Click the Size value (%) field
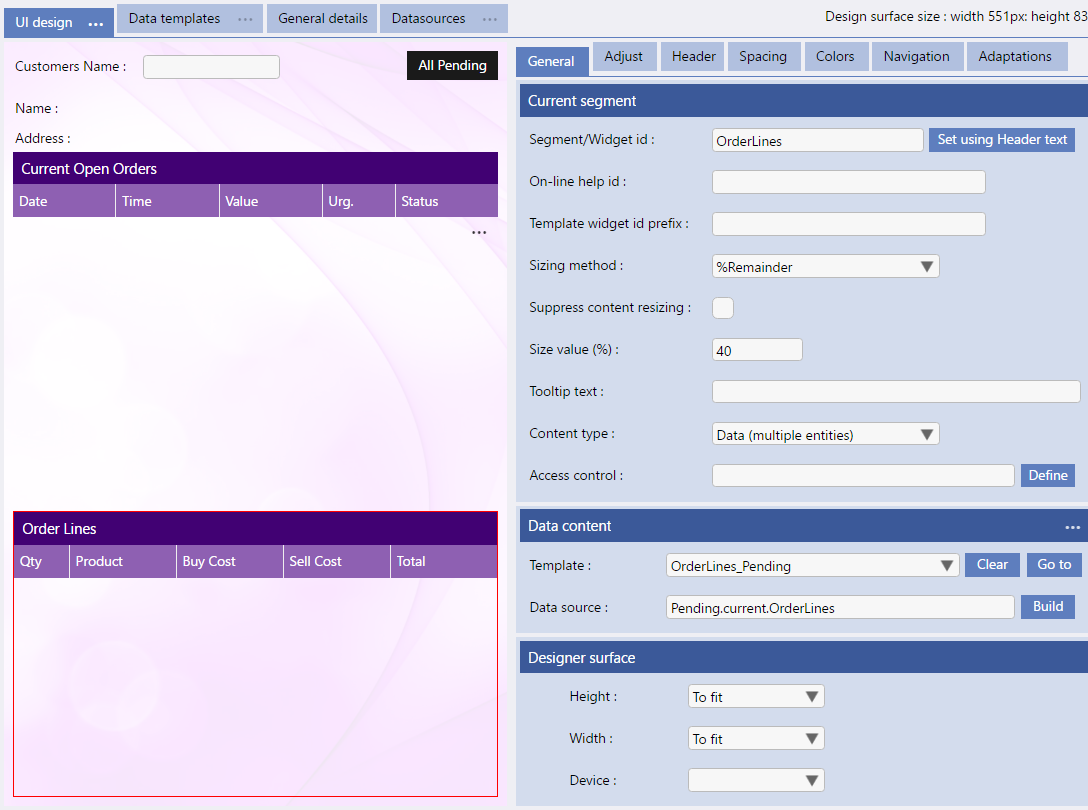Viewport: 1088px width, 810px height. point(757,350)
